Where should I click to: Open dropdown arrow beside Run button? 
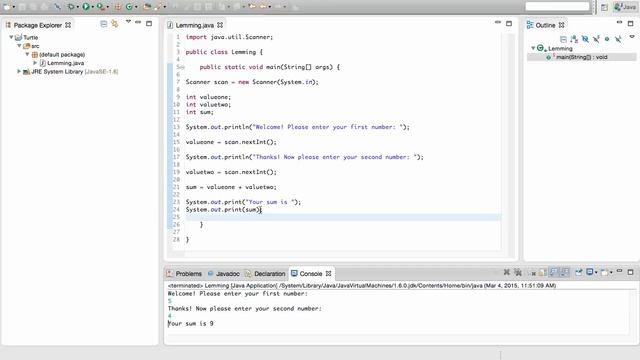[x=93, y=7]
